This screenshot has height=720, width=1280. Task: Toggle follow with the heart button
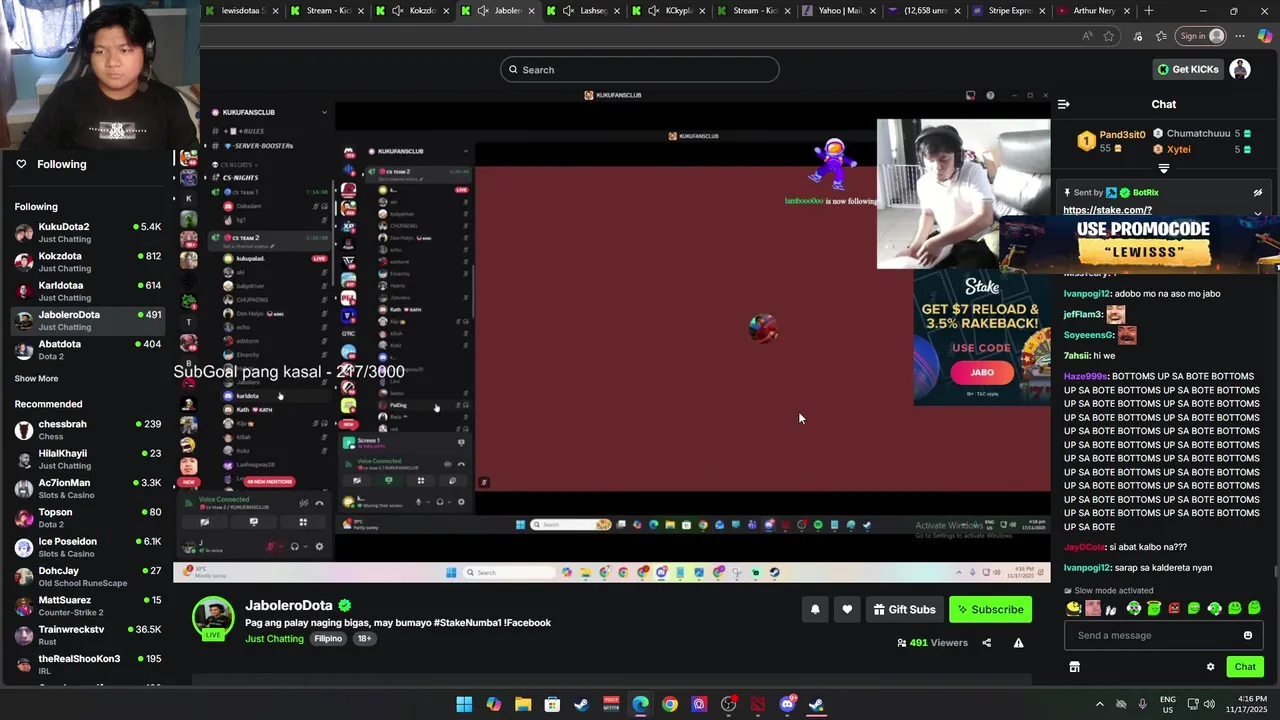tap(847, 609)
